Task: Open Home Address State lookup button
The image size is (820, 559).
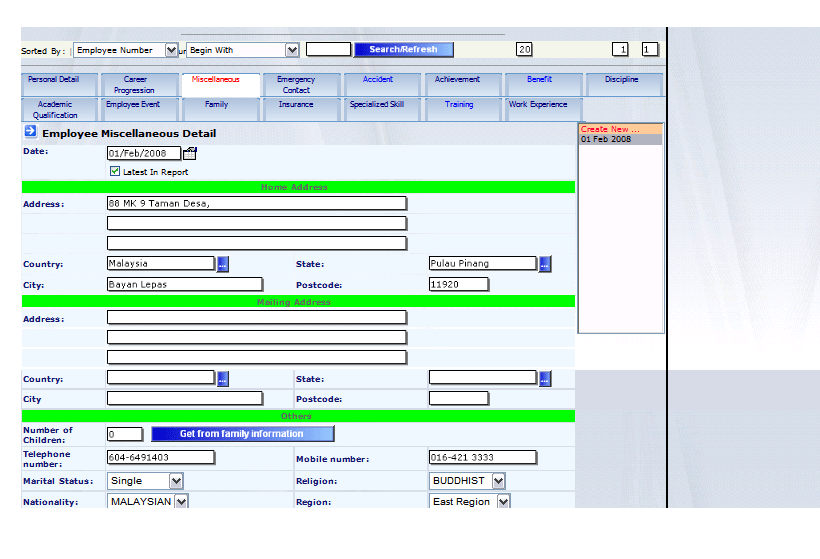Action: tap(545, 264)
